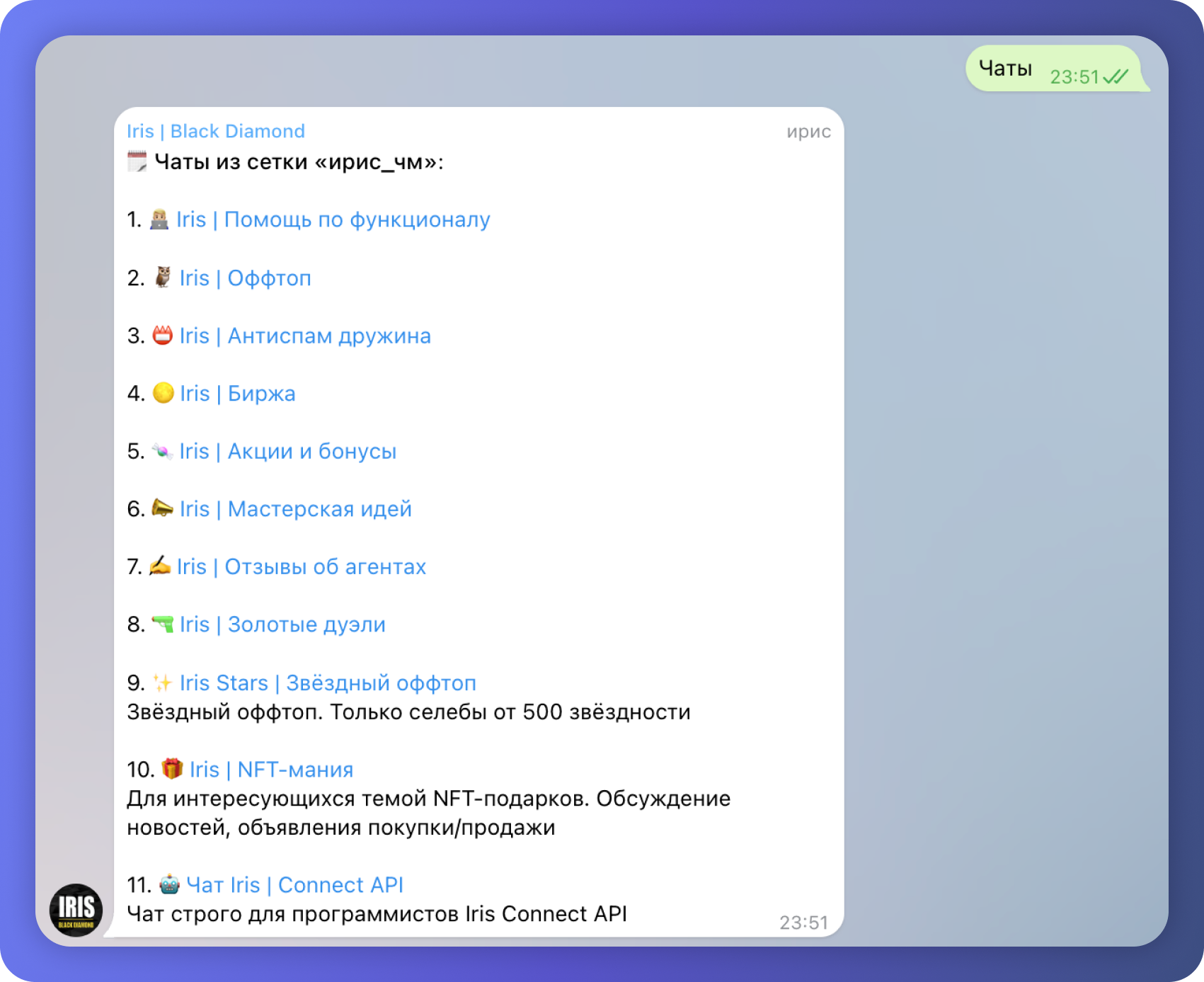Click the header text Чаты из сетки «ирис_чм»:
The height and width of the screenshot is (982, 1204).
pyautogui.click(x=299, y=162)
